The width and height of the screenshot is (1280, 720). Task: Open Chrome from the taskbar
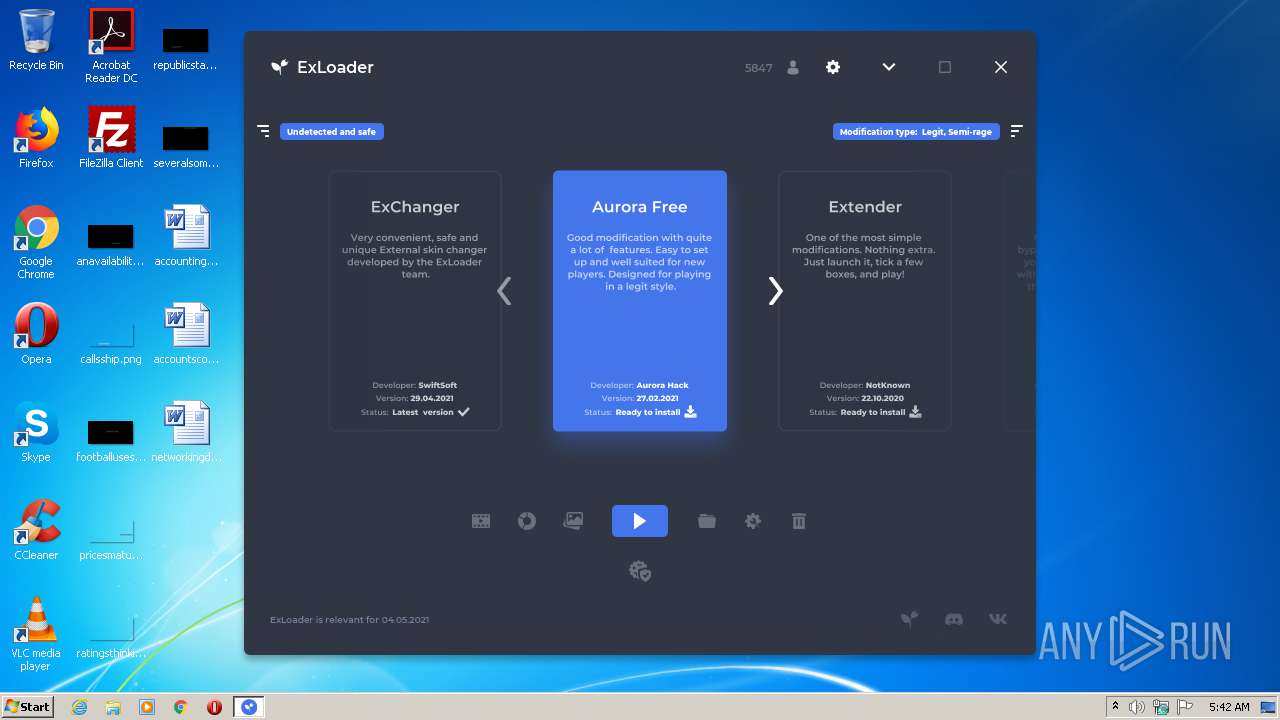[x=181, y=707]
